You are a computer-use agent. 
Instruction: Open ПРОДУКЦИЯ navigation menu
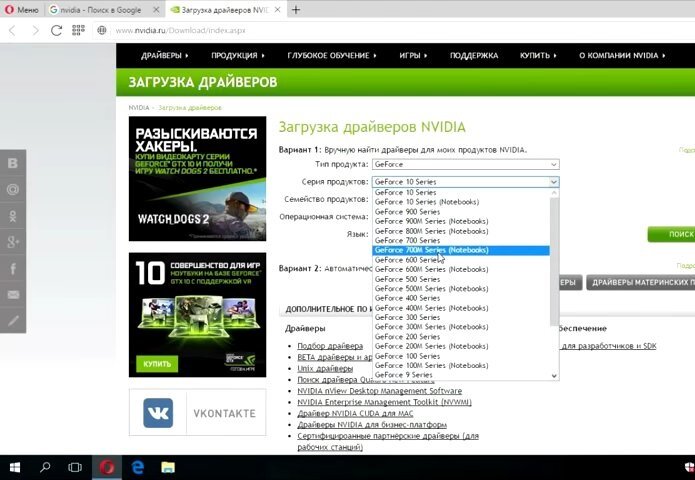[238, 55]
